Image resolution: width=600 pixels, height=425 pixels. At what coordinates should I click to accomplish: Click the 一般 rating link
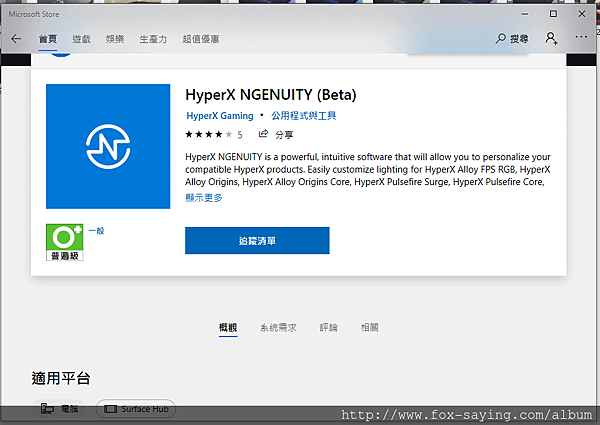tap(96, 231)
